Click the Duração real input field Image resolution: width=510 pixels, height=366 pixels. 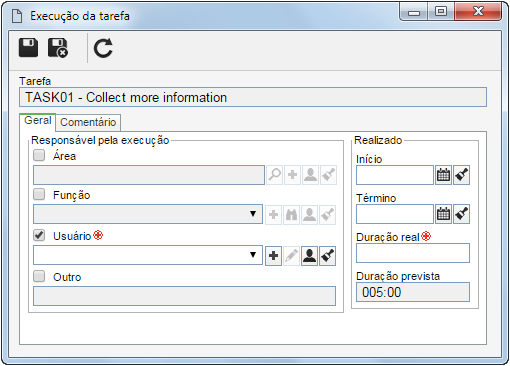pyautogui.click(x=413, y=253)
